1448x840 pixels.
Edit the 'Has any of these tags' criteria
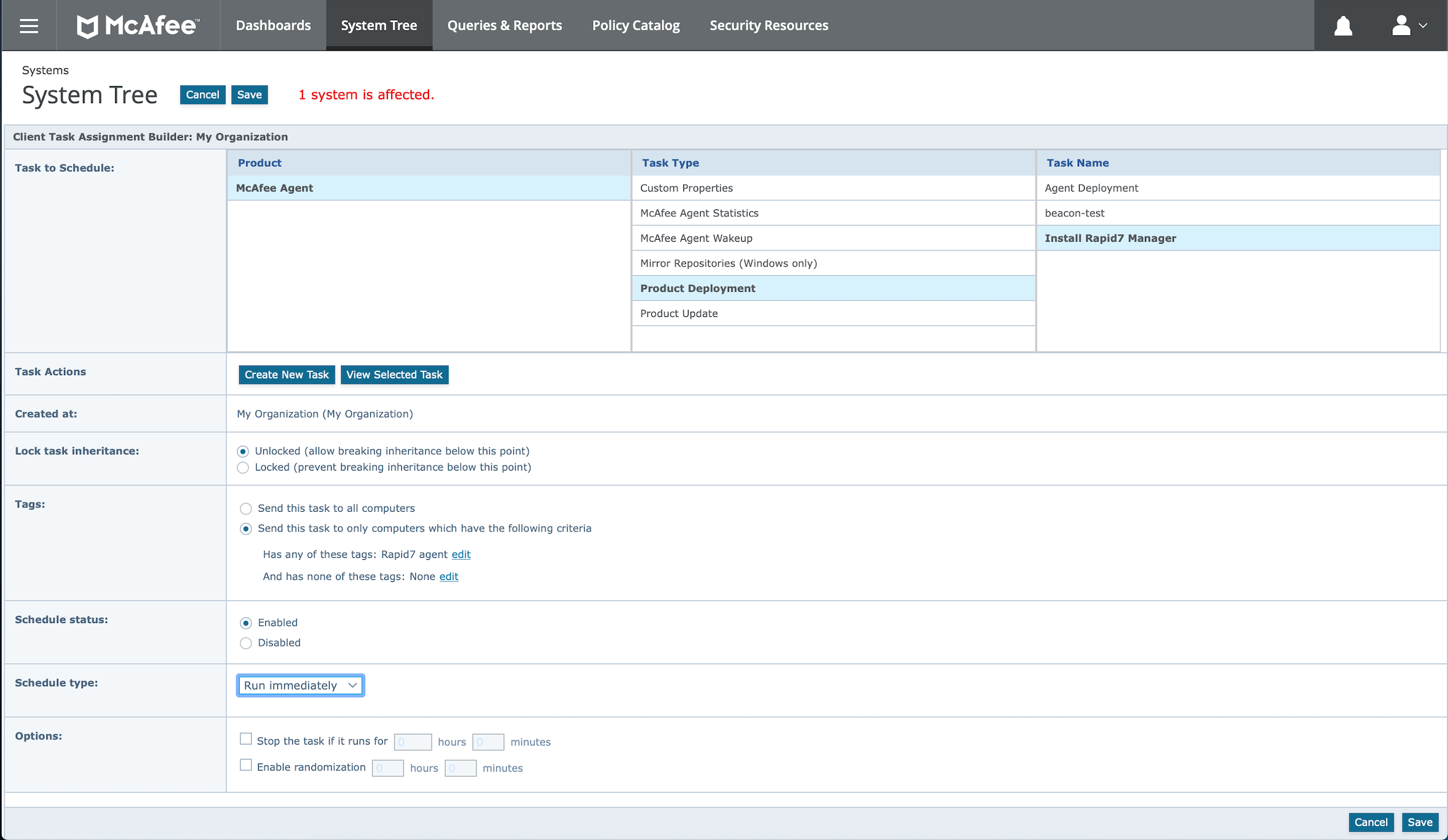(461, 555)
